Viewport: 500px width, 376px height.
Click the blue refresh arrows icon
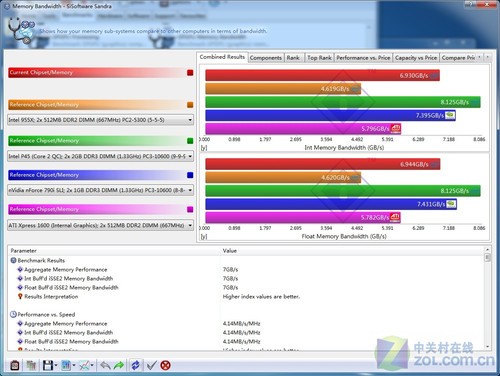coord(136,365)
